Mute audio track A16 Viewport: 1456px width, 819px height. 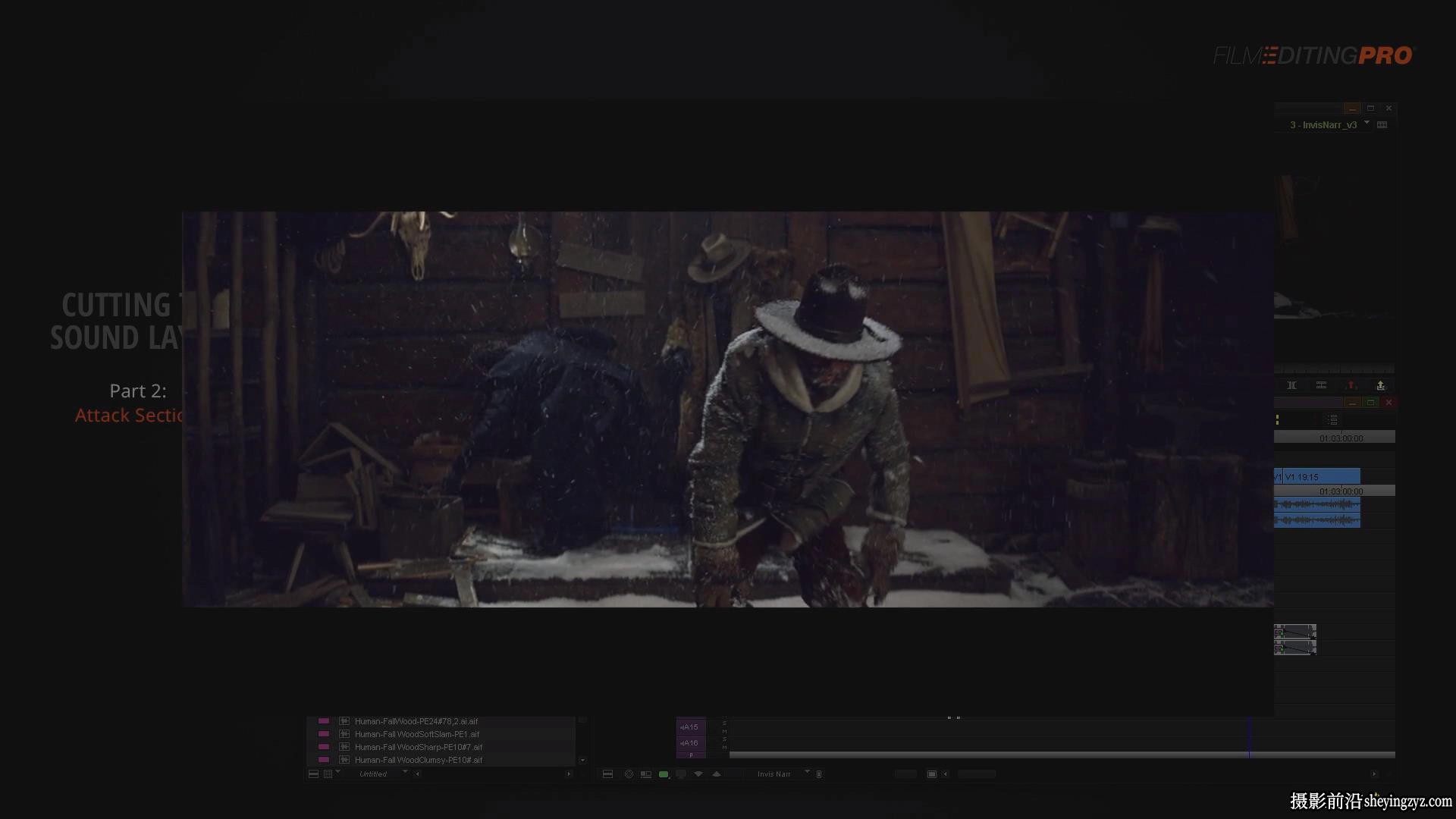[x=724, y=747]
